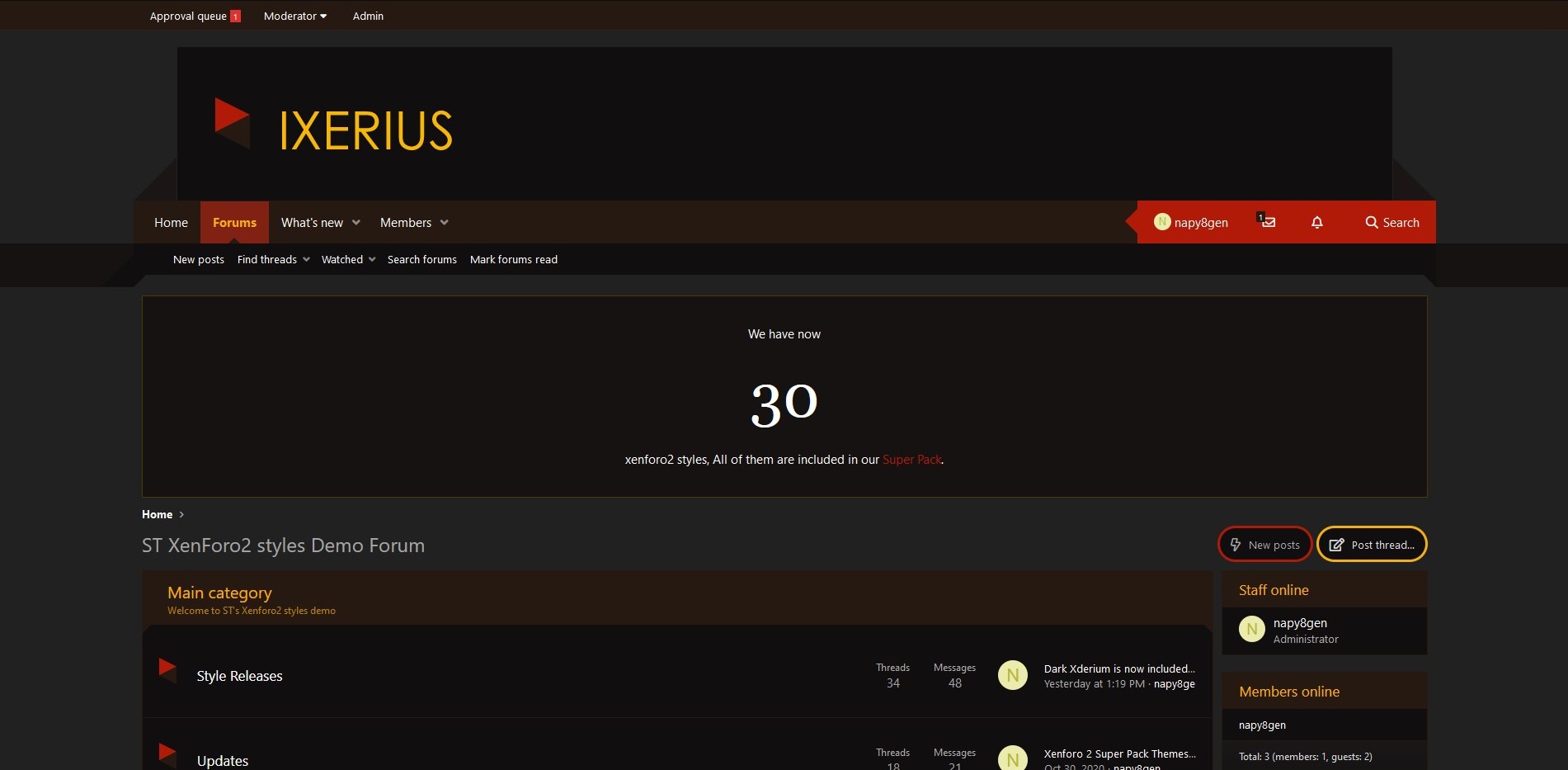The height and width of the screenshot is (770, 1568).
Task: Open the Dark Xderium is now included thread
Action: 1119,668
